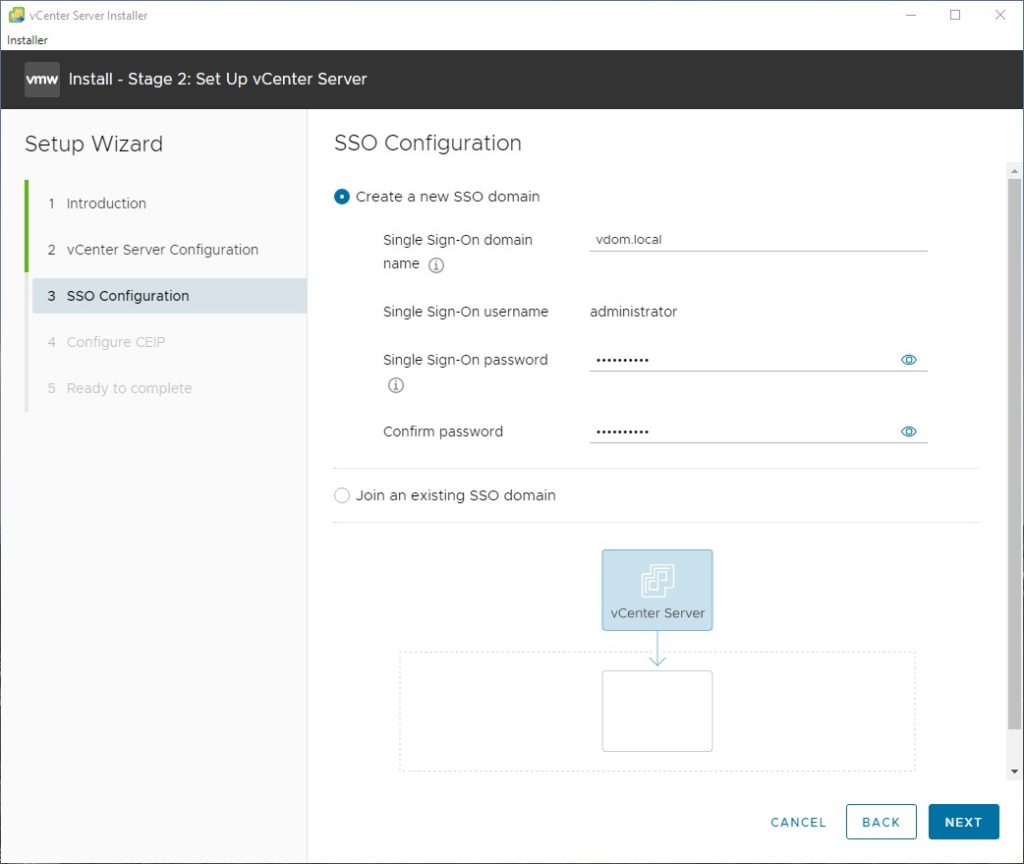Open the Installer menu
Image resolution: width=1024 pixels, height=864 pixels.
[27, 40]
